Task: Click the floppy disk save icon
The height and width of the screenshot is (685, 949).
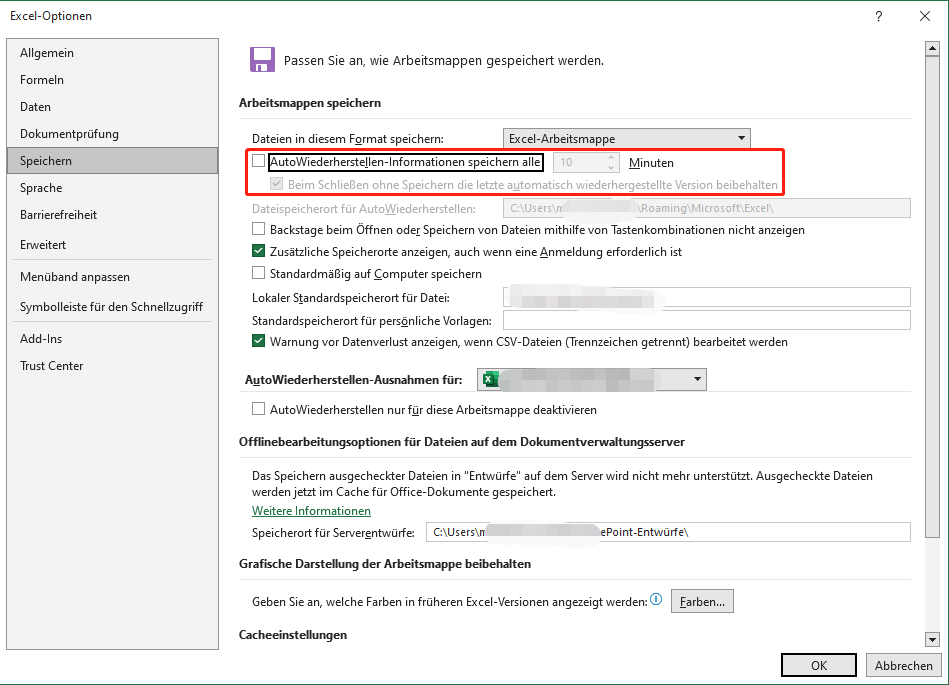Action: 262,59
